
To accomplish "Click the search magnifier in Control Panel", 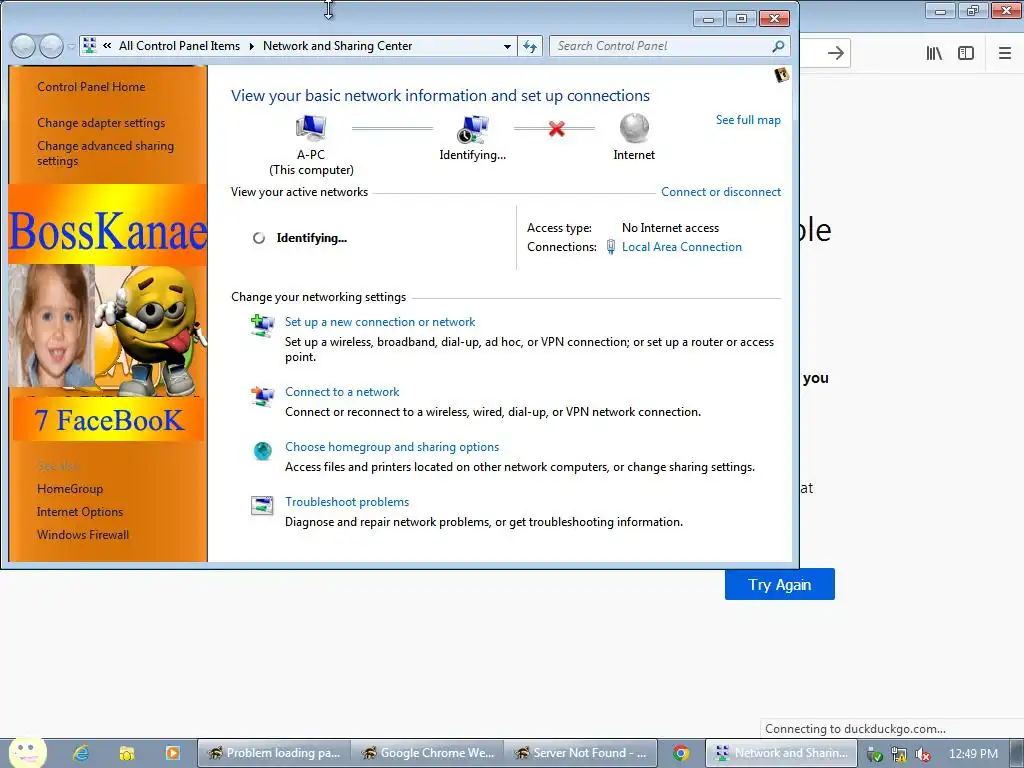I will tap(778, 46).
